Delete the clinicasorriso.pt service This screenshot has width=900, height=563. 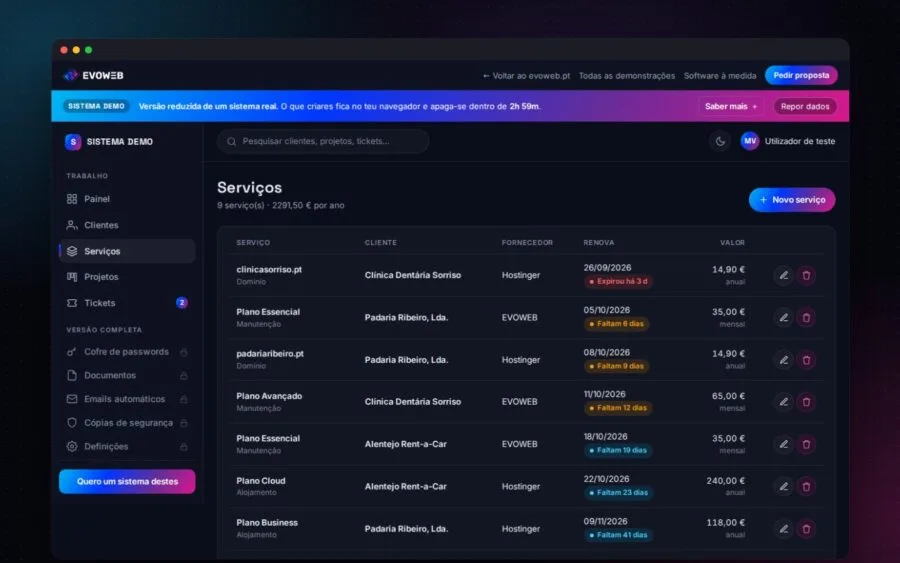click(x=806, y=275)
